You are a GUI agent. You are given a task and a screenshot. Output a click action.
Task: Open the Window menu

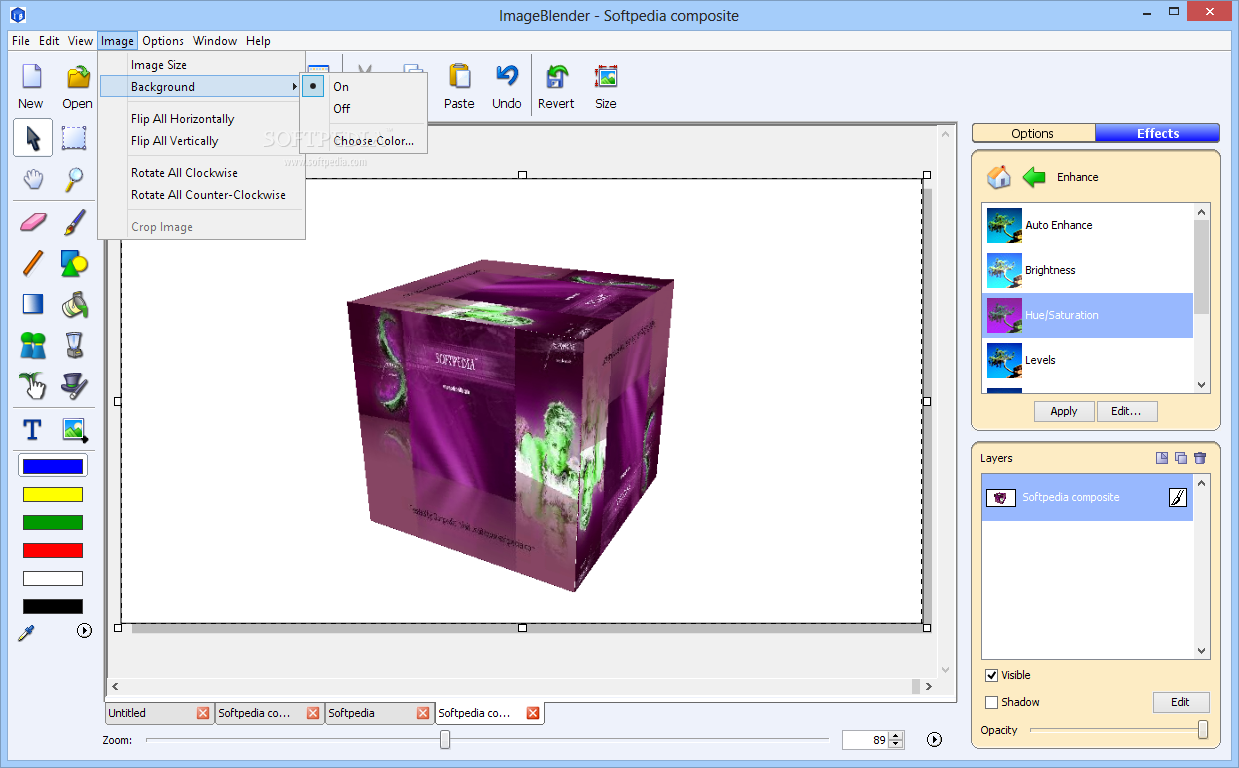pyautogui.click(x=215, y=41)
